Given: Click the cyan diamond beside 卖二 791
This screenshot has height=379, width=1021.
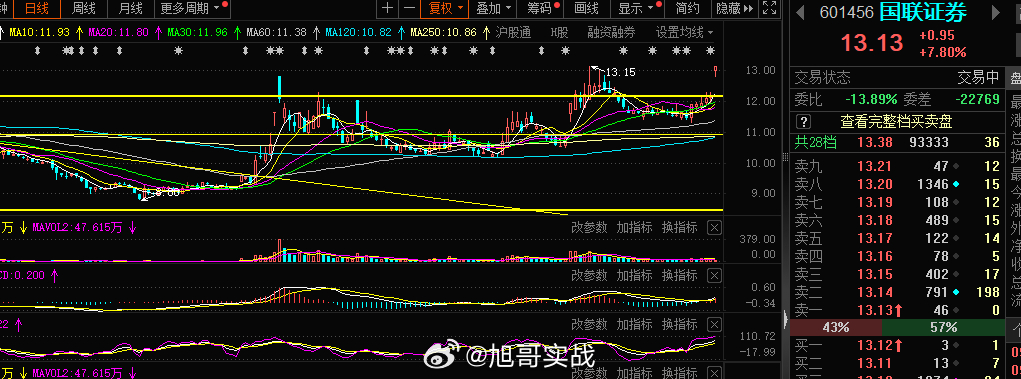Looking at the screenshot, I should [x=956, y=293].
